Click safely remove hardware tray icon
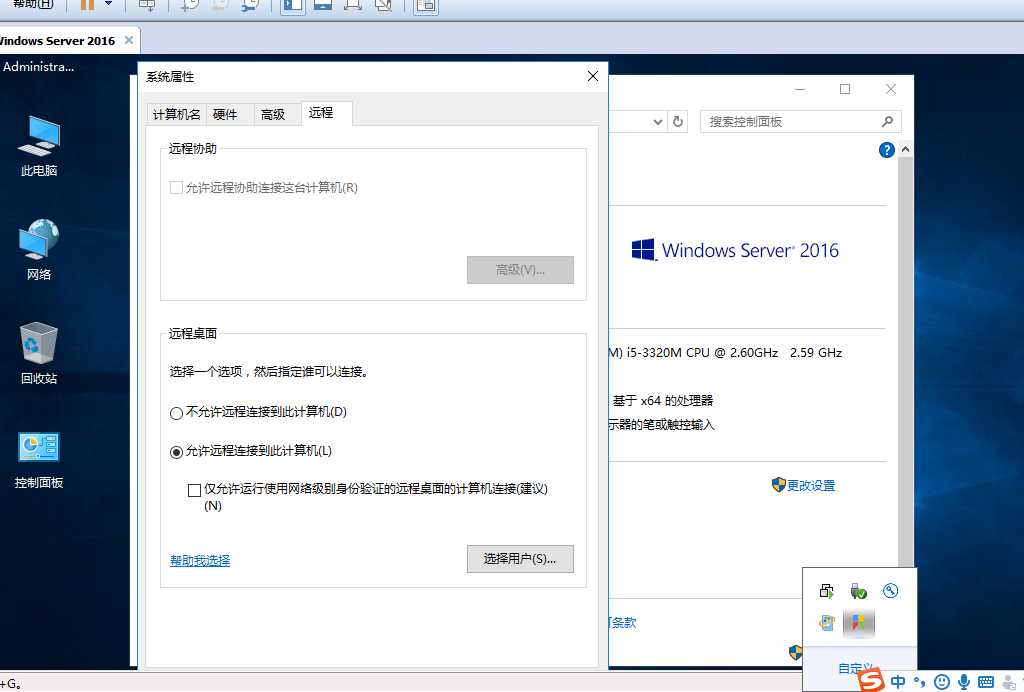This screenshot has height=692, width=1024. (858, 591)
